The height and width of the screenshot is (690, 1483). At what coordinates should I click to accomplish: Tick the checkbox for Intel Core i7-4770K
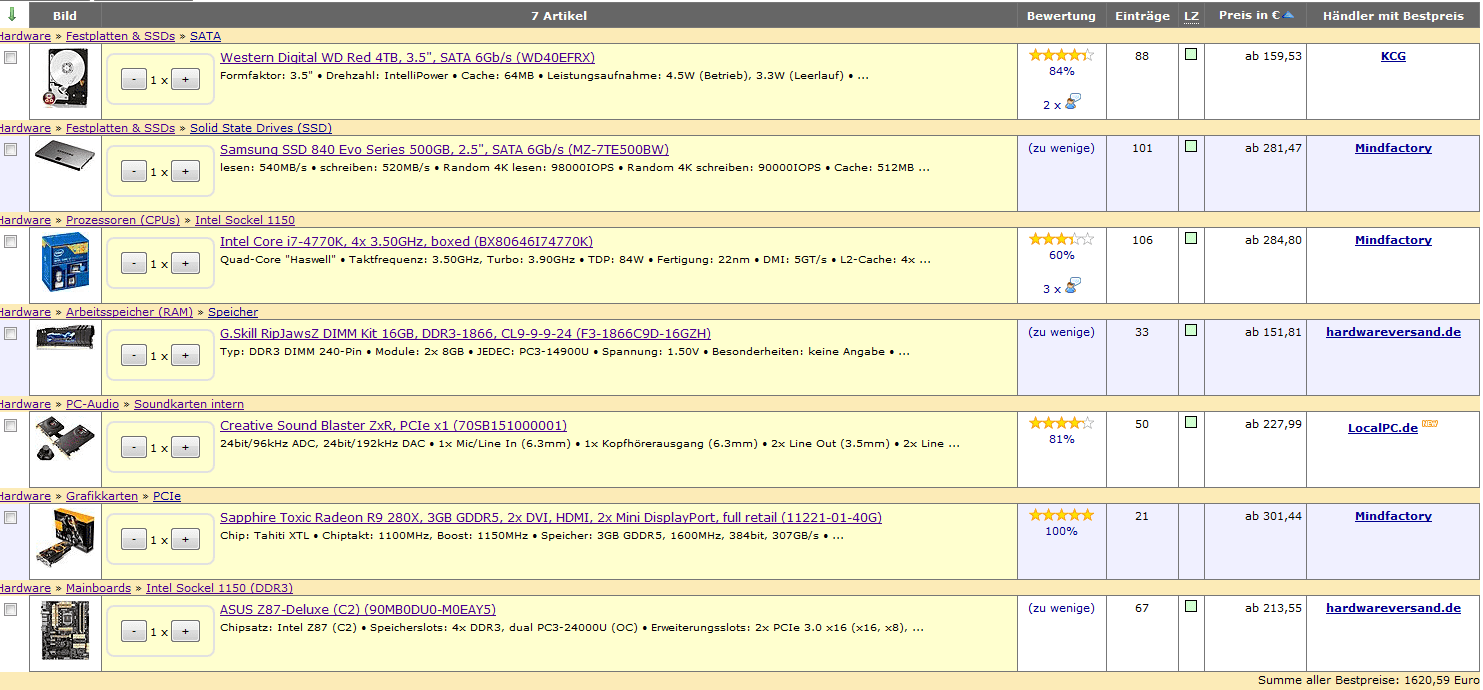11,242
